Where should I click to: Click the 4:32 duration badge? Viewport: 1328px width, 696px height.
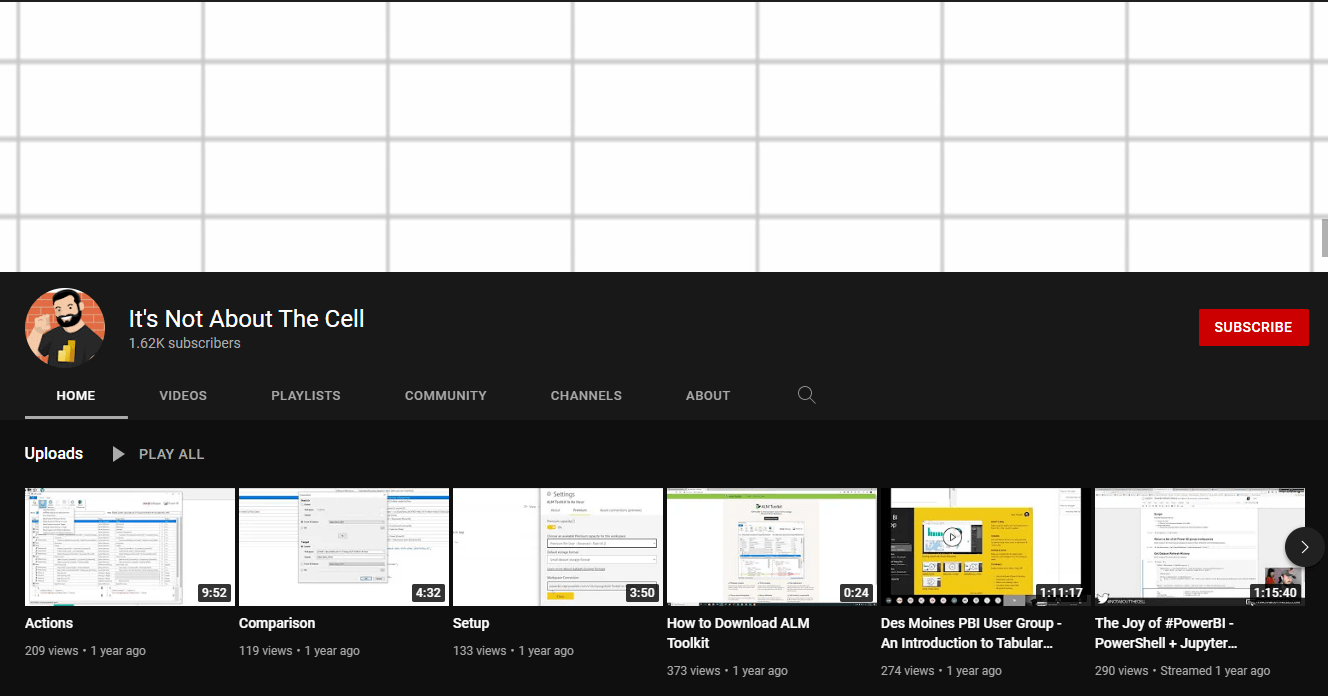tap(428, 593)
